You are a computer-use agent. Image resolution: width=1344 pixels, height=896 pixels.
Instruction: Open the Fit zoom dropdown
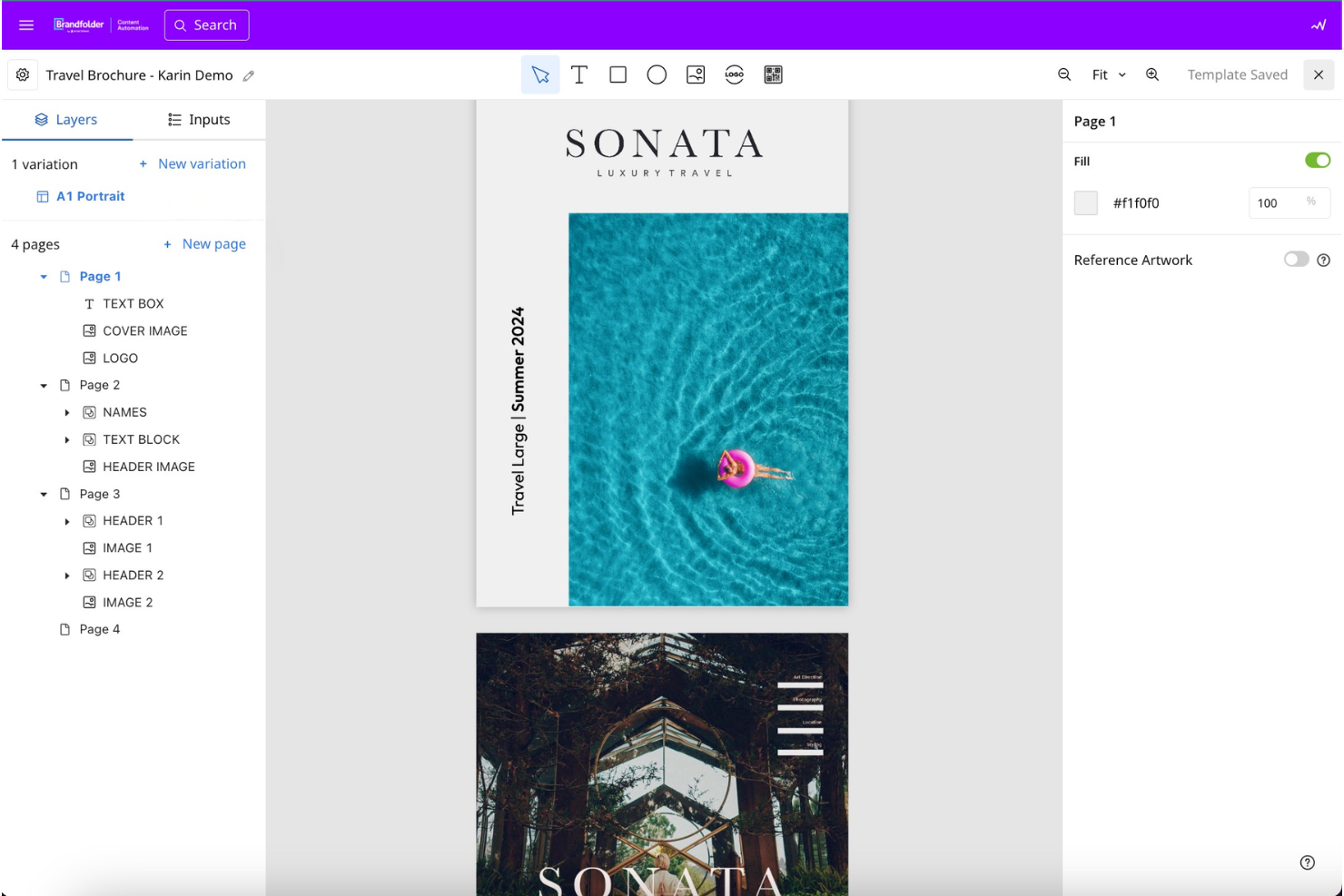1108,74
